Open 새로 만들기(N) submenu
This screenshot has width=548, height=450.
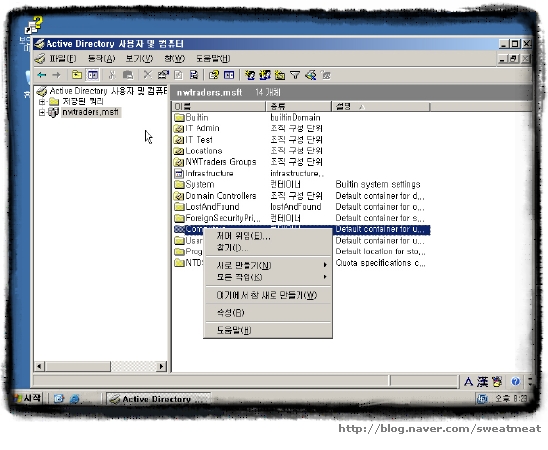click(x=268, y=266)
